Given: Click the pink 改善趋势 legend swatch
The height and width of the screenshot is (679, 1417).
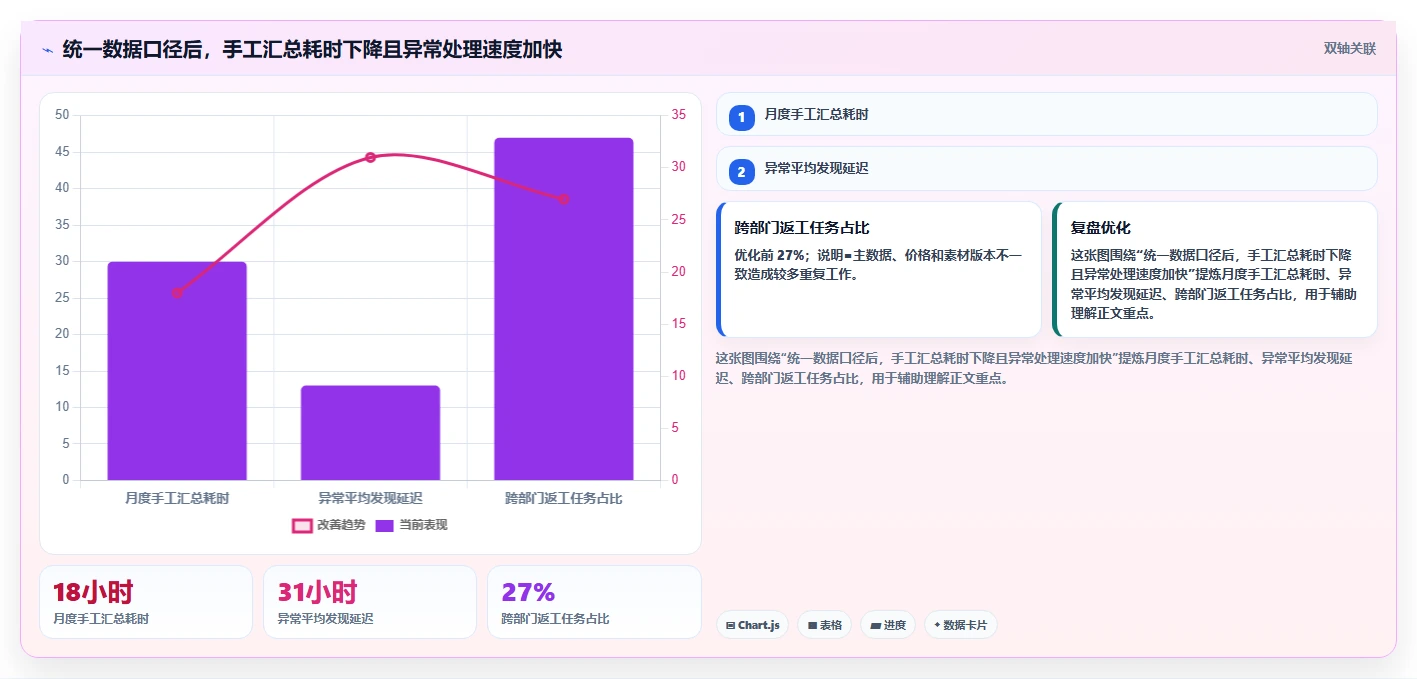Looking at the screenshot, I should point(302,525).
